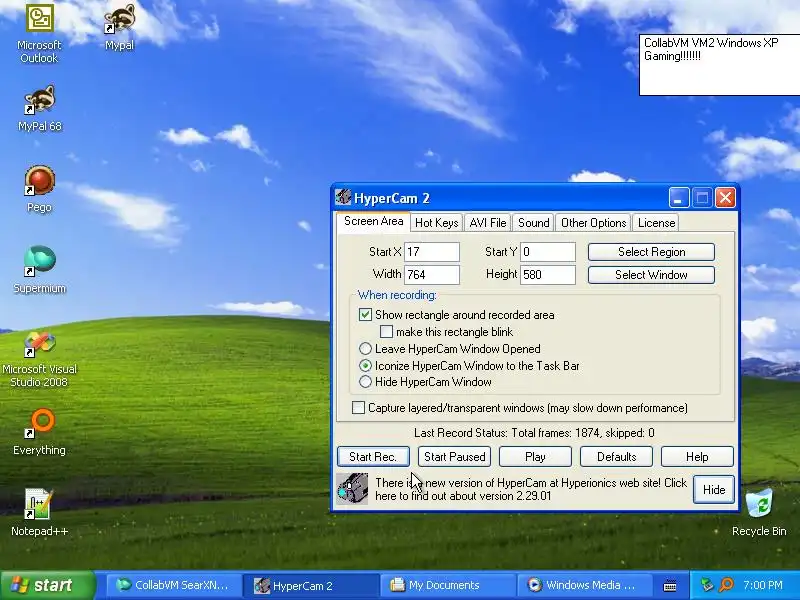Screen dimensions: 800x600
Task: Select Microsoft Visual Studio 2008 desktop icon
Action: tap(39, 359)
